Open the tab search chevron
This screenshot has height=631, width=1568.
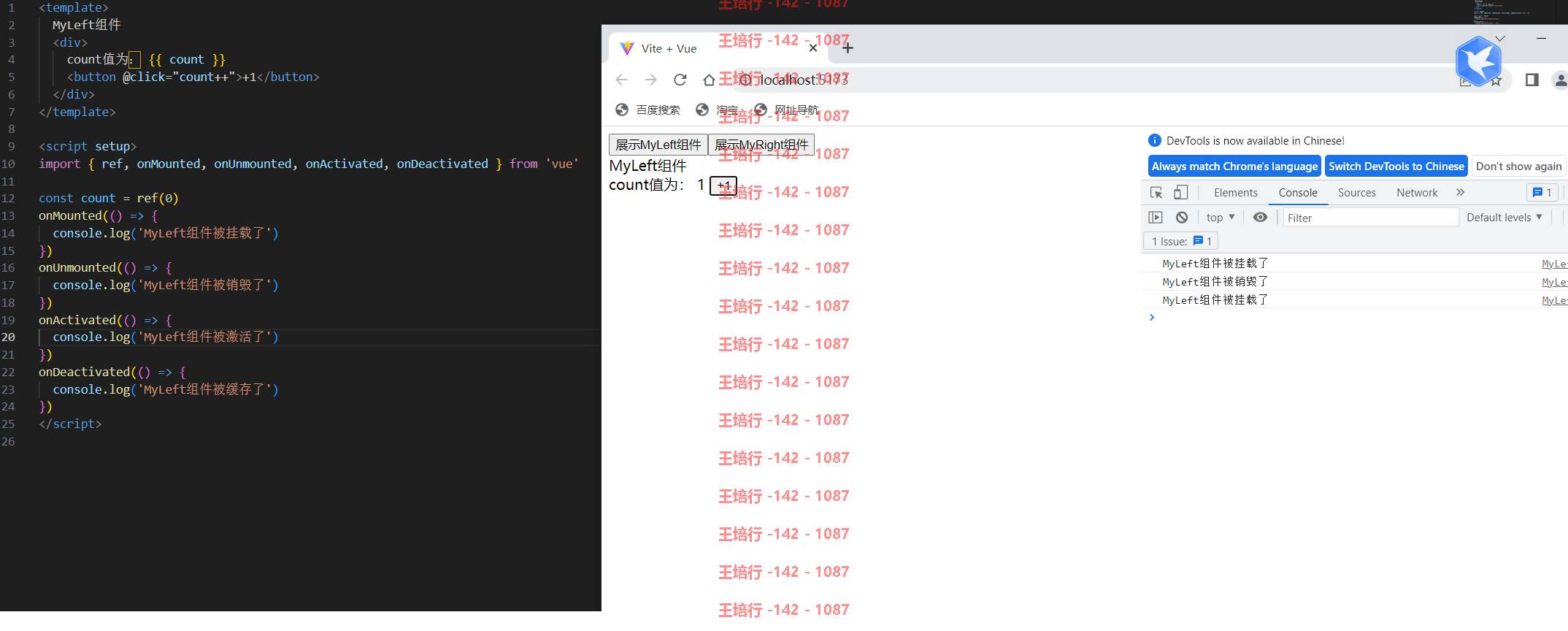click(x=1499, y=38)
